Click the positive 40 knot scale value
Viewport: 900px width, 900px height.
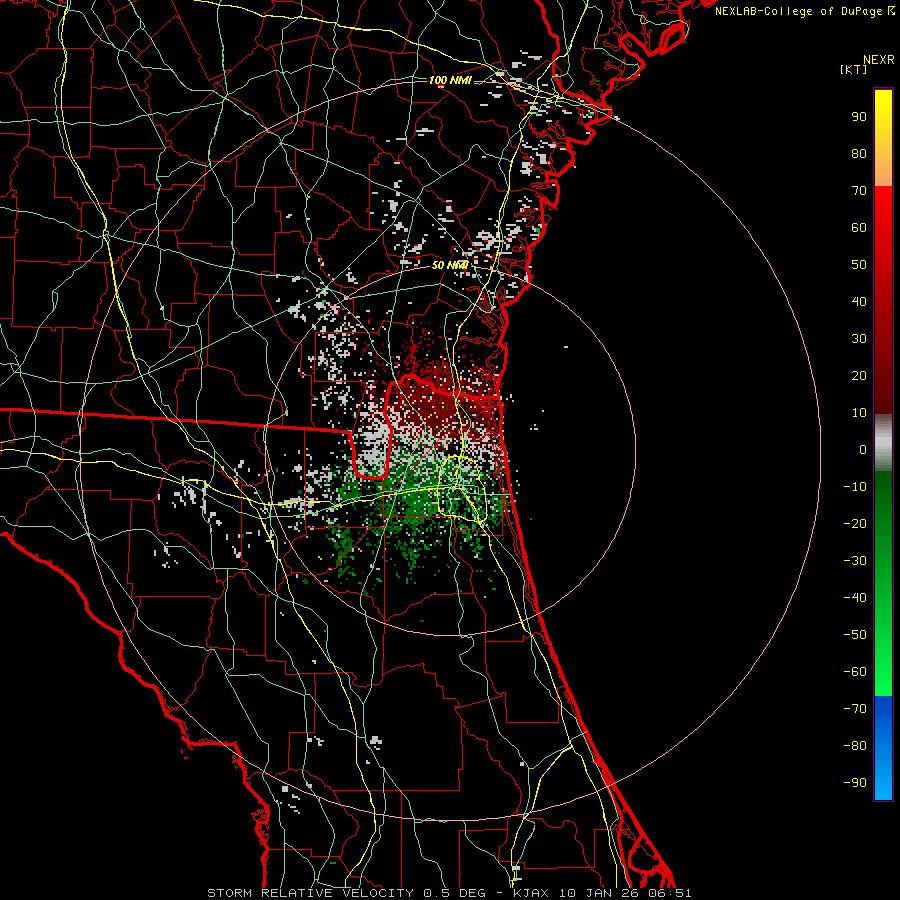pos(859,302)
